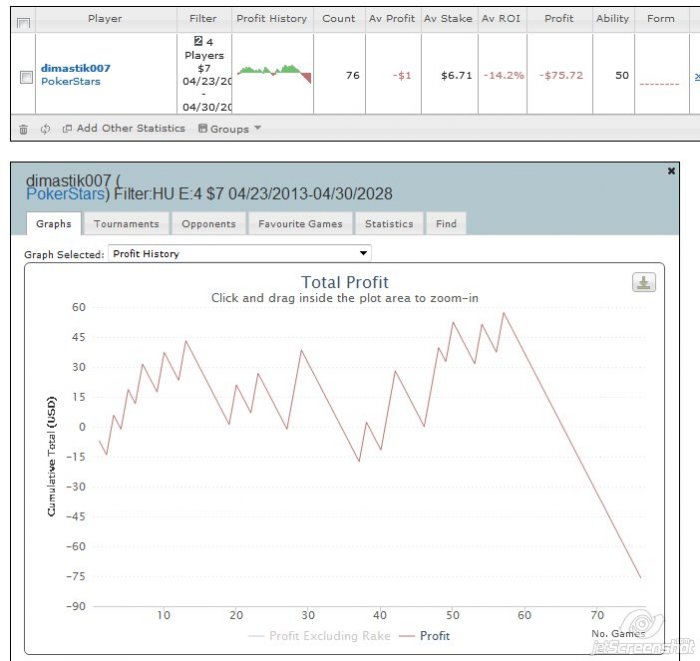Click the -14.2% Av ROI value
Viewport: 700px width, 661px height.
coord(504,75)
